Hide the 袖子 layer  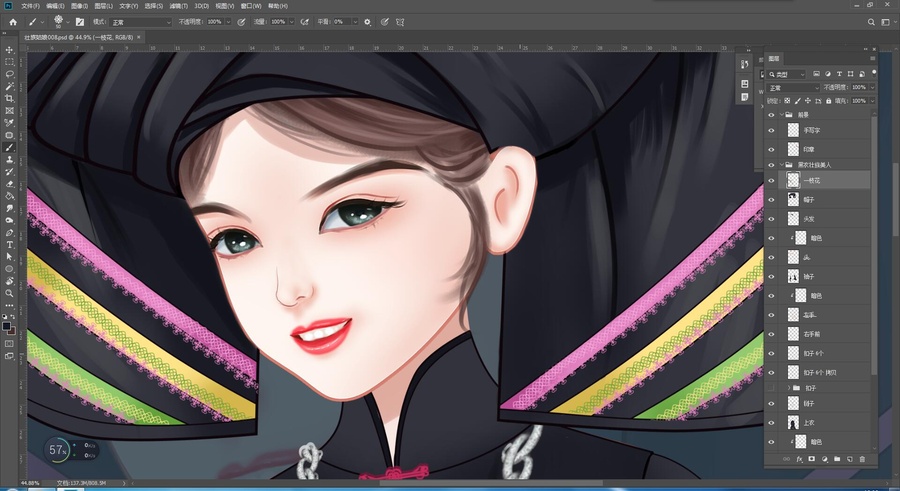pos(771,277)
